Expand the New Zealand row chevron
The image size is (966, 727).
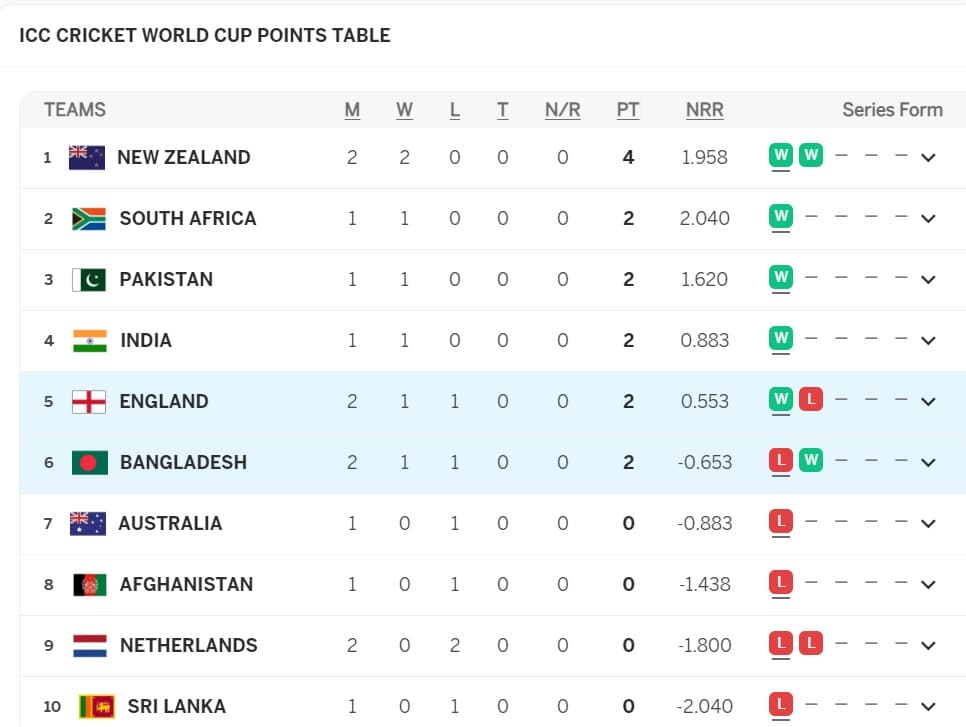(x=928, y=158)
